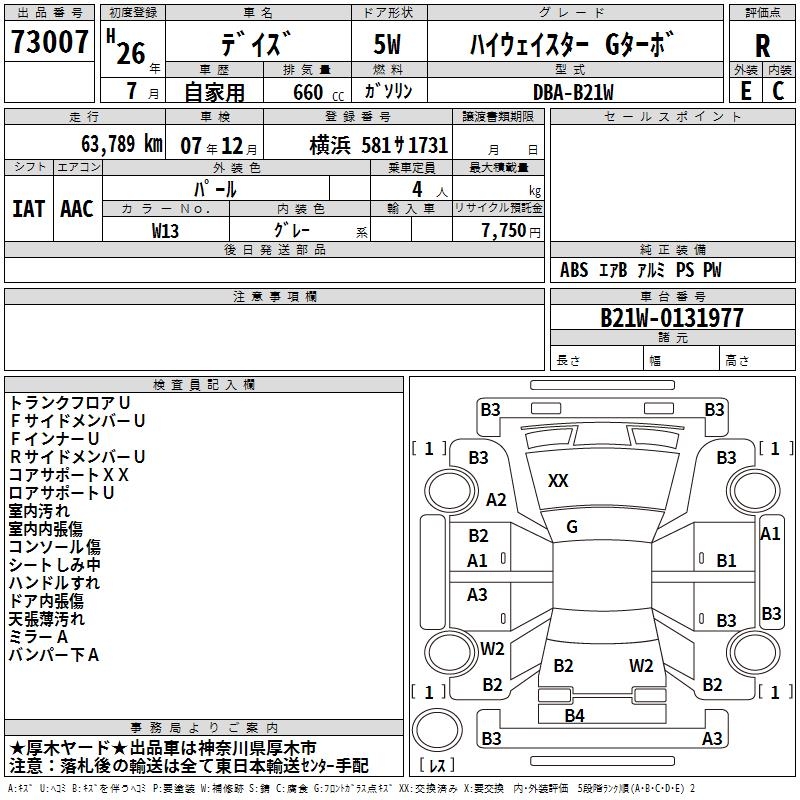Select registration number 横浜 581 サ 1731
The height and width of the screenshot is (800, 800).
tap(379, 145)
